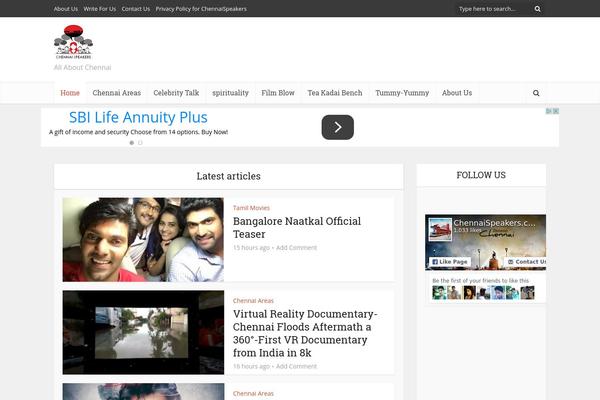Open About Us in the main navigation
This screenshot has height=400, width=600.
point(457,93)
